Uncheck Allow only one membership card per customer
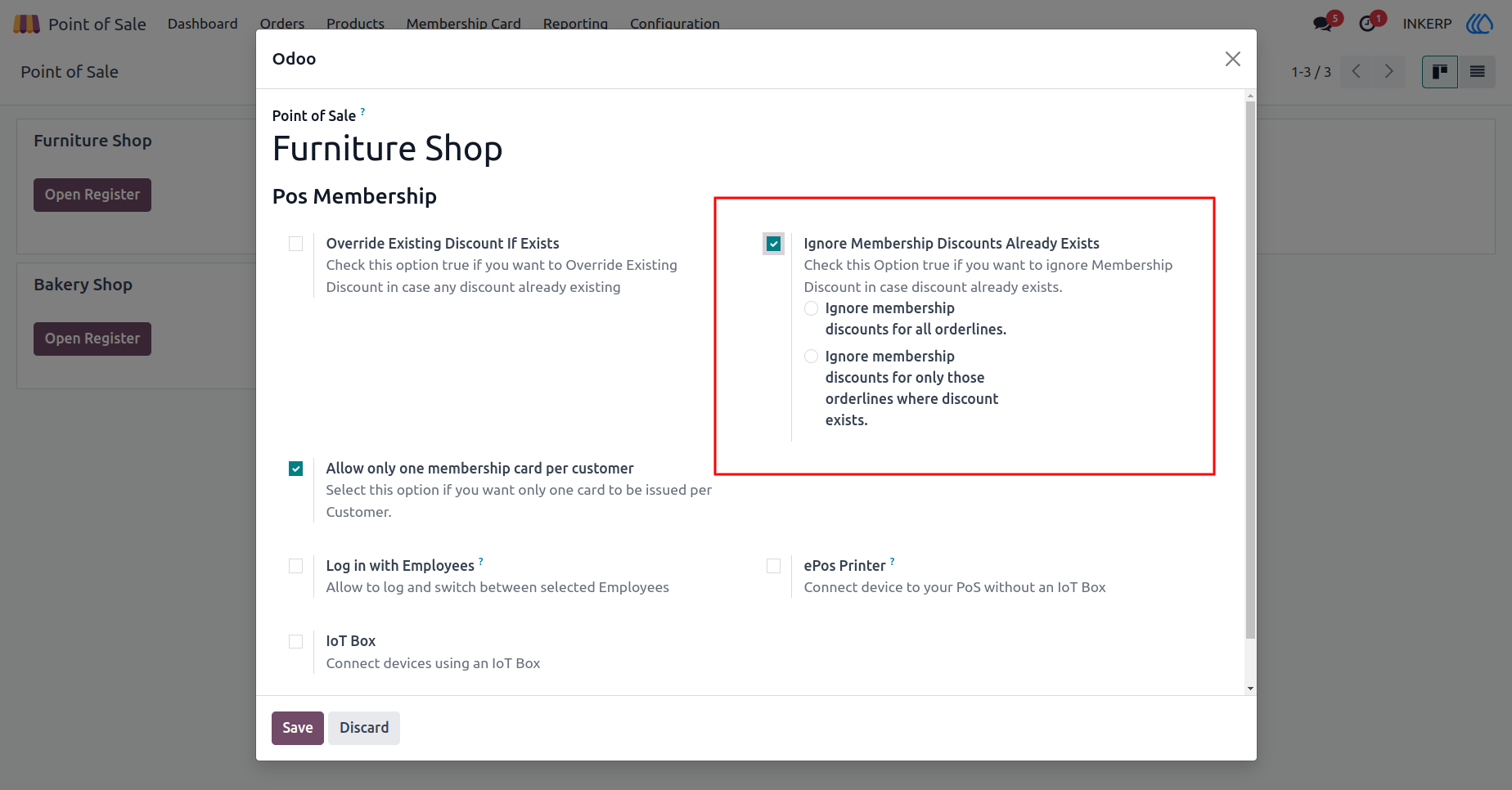 tap(295, 469)
